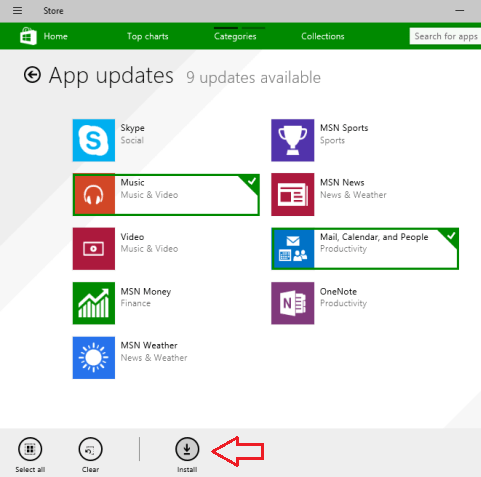Image resolution: width=481 pixels, height=477 pixels.
Task: Select the Skype app name text
Action: (133, 128)
